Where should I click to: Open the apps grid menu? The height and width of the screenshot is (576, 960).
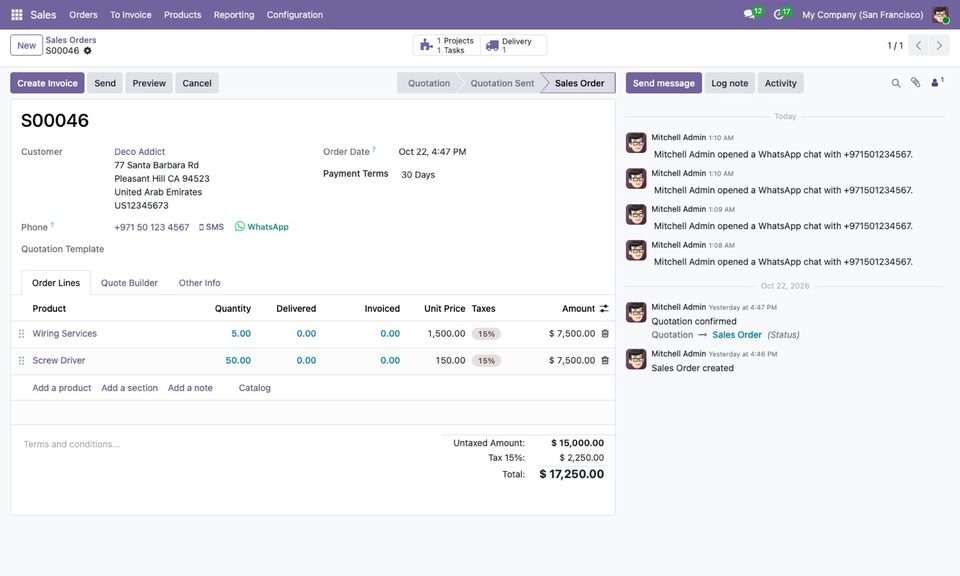tap(17, 15)
